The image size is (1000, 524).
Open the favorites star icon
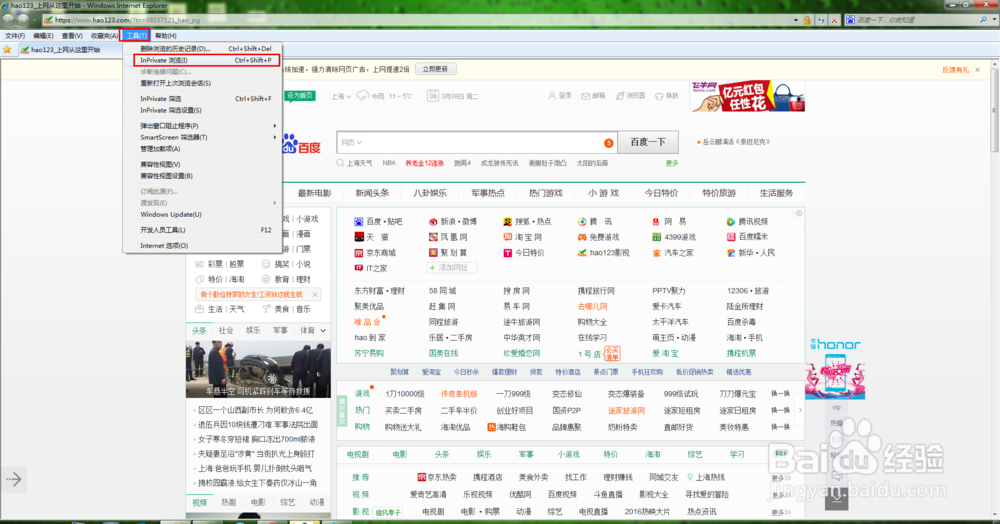click(x=7, y=49)
